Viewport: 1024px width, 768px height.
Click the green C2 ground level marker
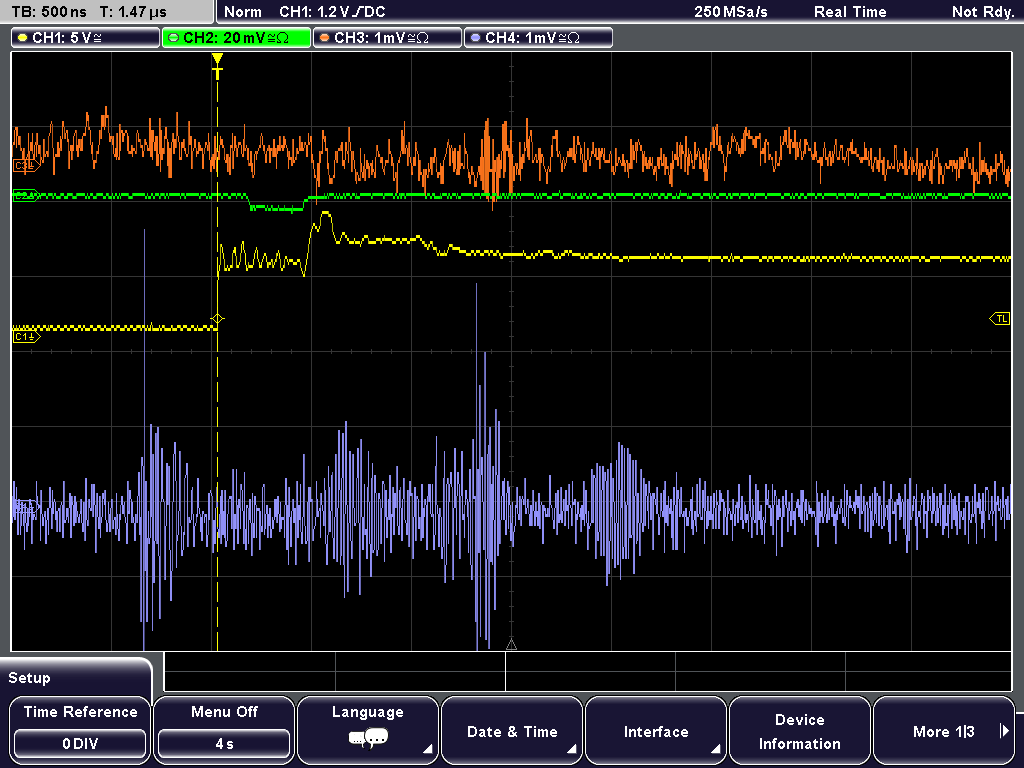coord(26,195)
